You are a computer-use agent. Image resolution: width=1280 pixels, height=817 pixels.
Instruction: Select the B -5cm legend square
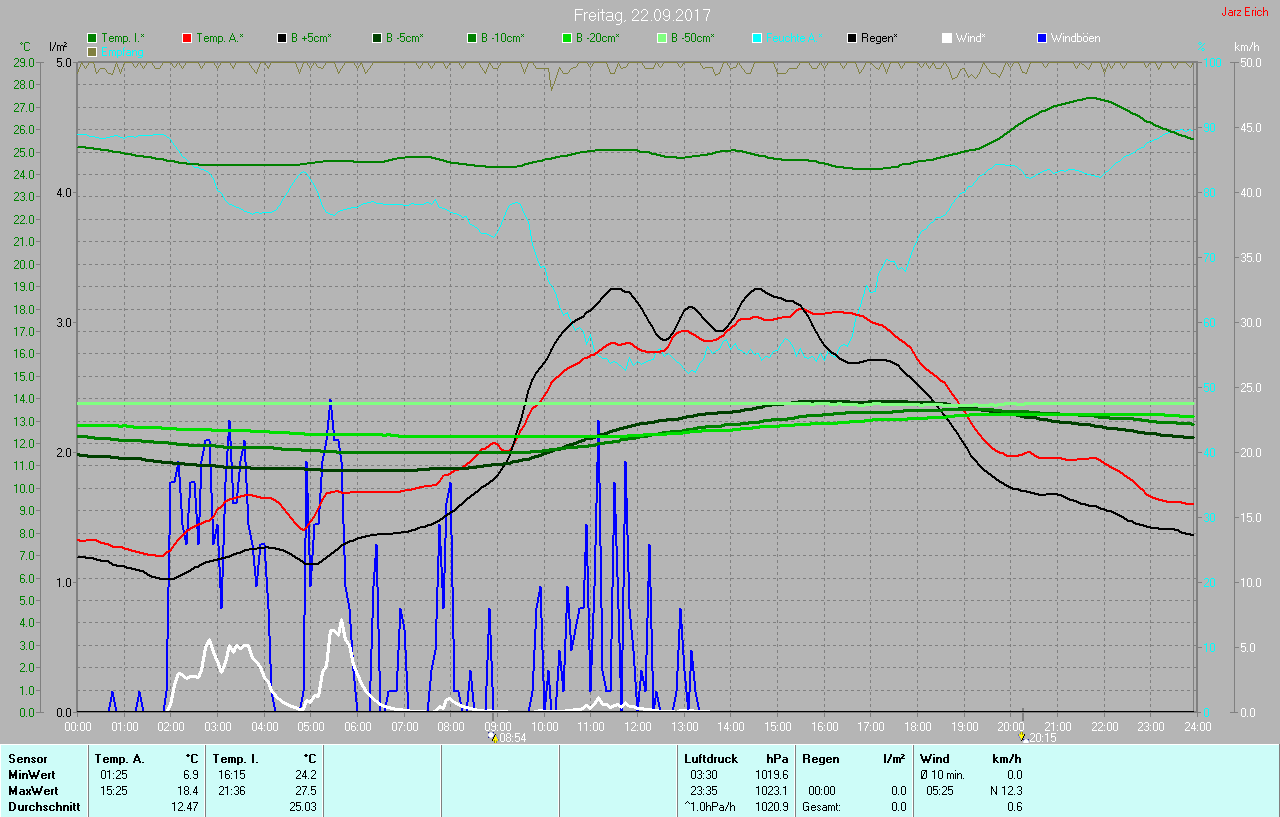click(378, 38)
